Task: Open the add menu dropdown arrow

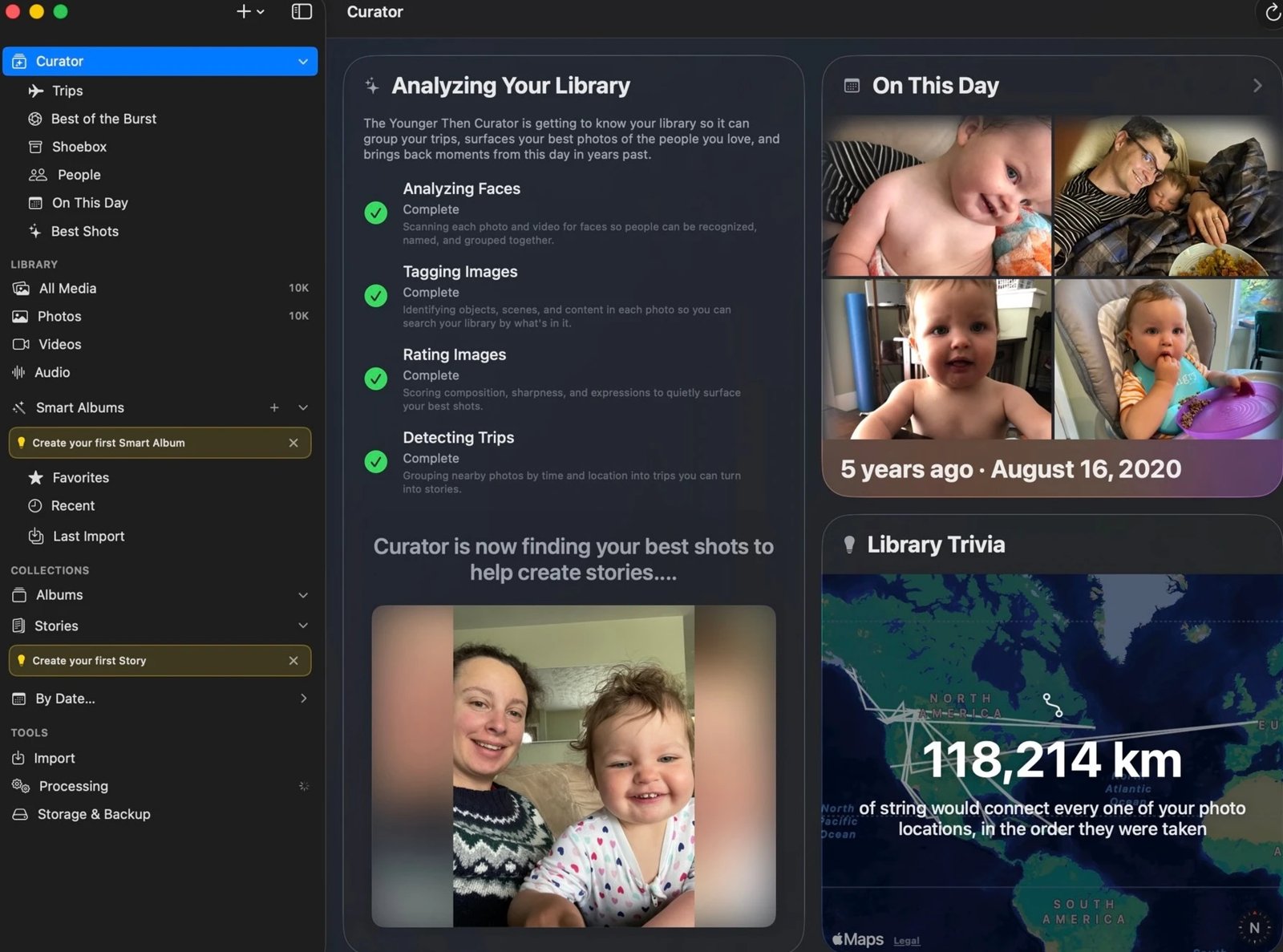Action: (261, 12)
